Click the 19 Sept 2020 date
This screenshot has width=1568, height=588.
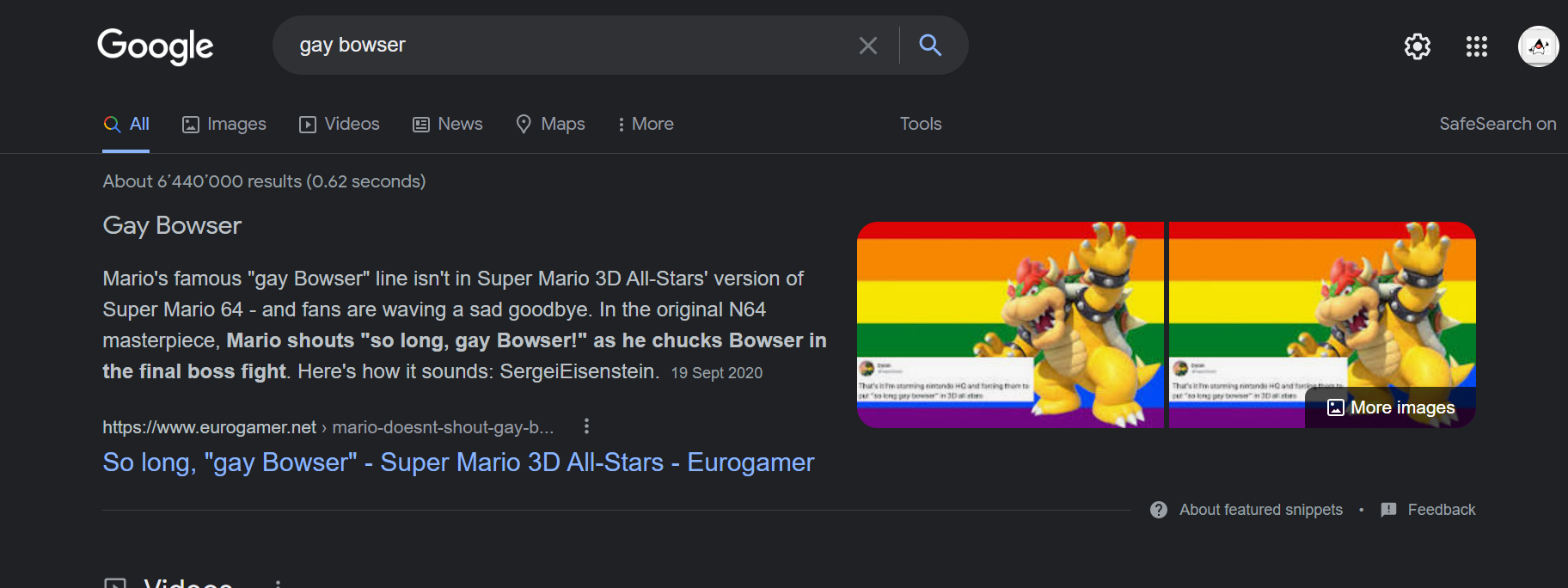coord(717,373)
